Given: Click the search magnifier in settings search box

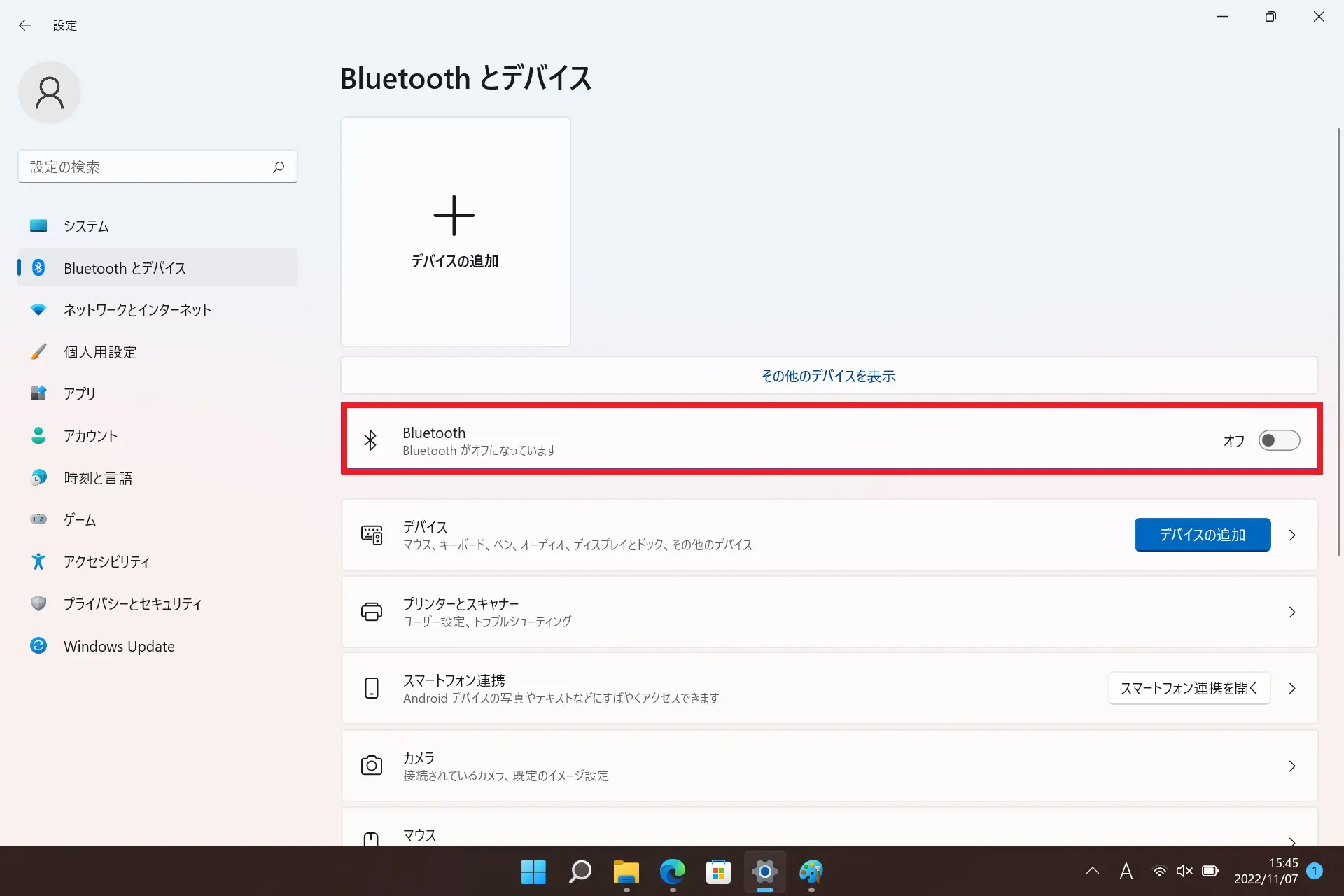Looking at the screenshot, I should tap(279, 167).
